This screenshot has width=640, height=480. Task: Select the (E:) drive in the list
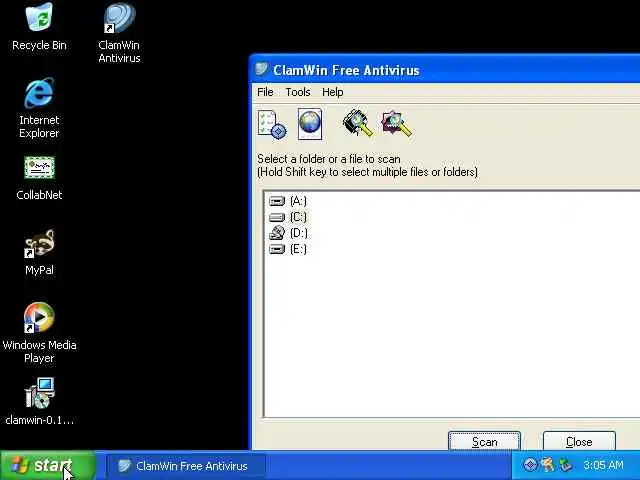288,249
